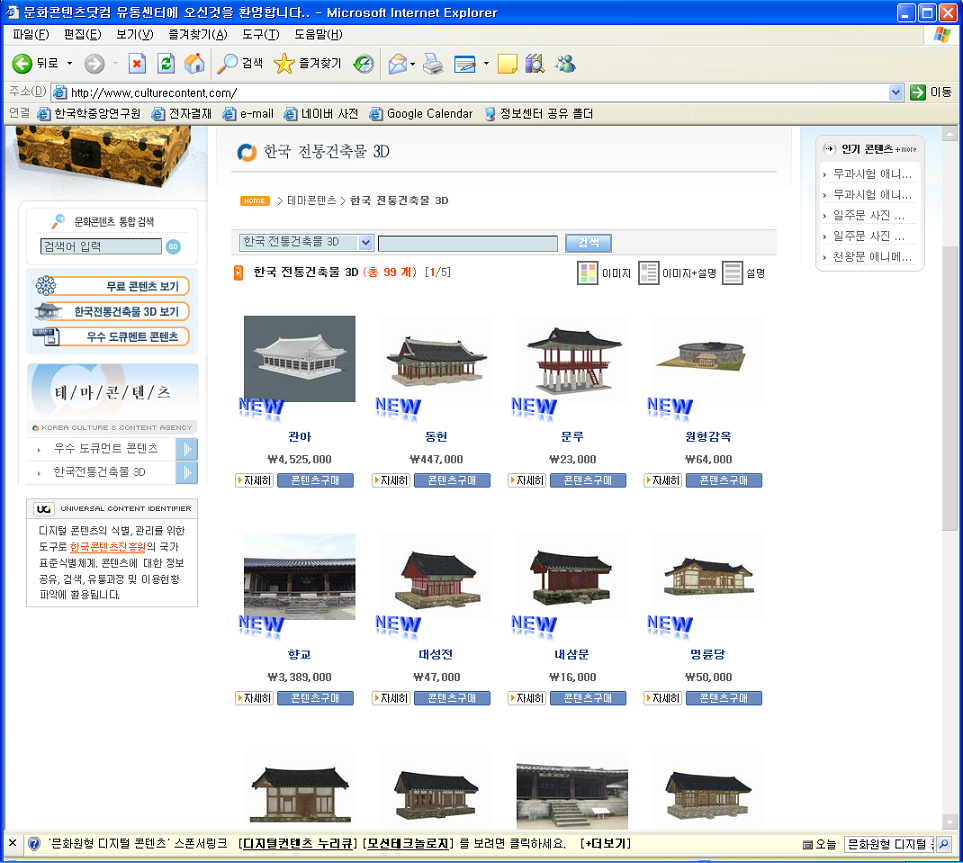Click the round GO search icon
Viewport: 963px width, 863px height.
(x=173, y=246)
